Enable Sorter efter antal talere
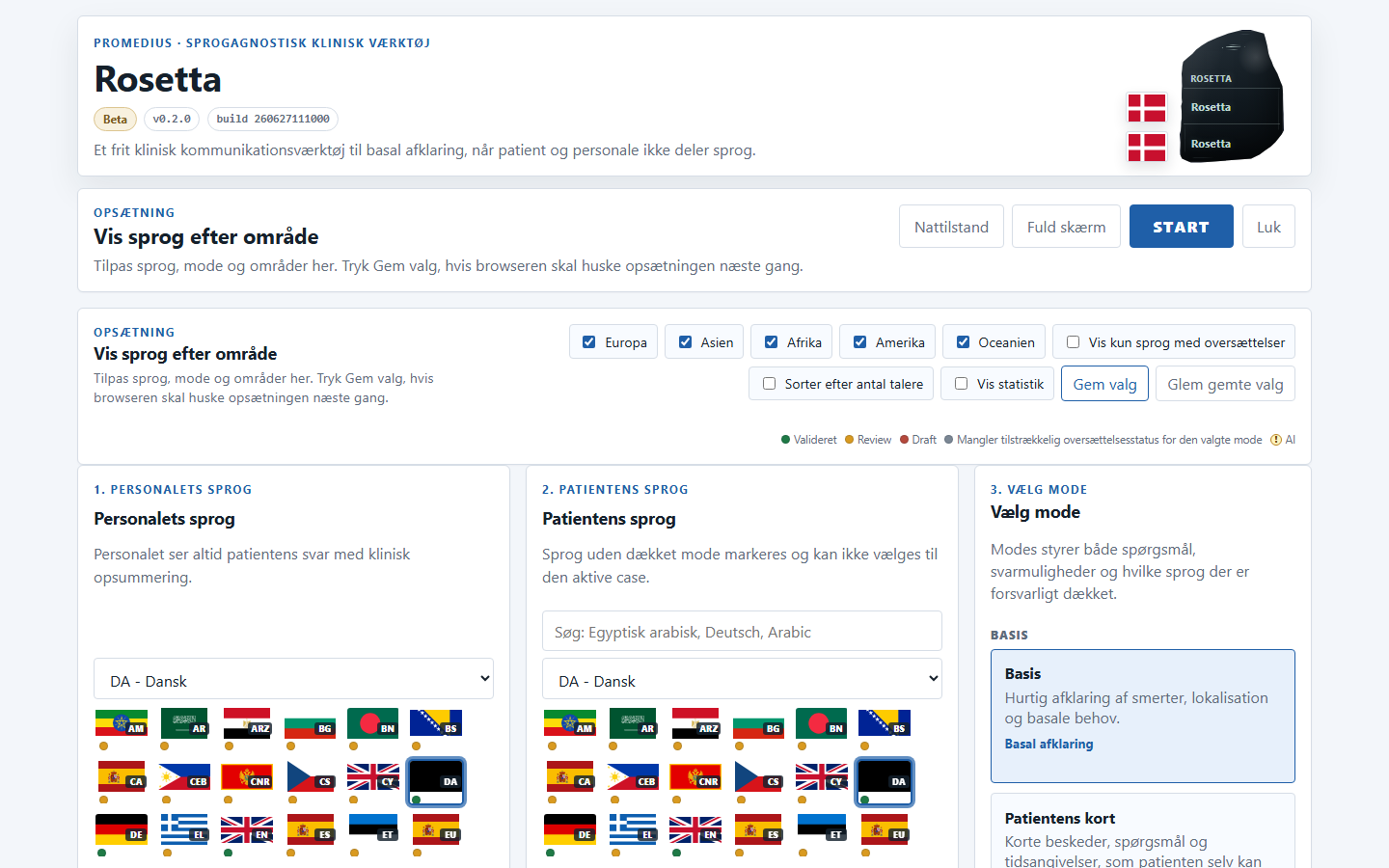This screenshot has height=868, width=1389. tap(769, 383)
